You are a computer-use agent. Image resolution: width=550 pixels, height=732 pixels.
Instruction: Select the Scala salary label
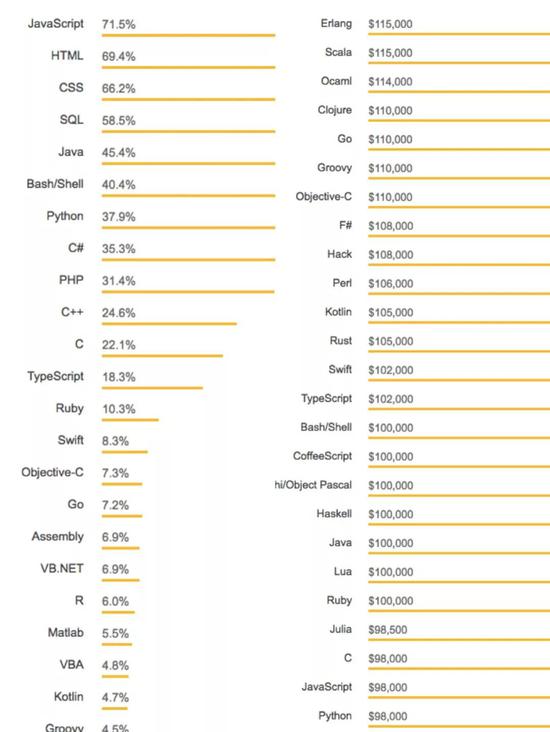[338, 52]
